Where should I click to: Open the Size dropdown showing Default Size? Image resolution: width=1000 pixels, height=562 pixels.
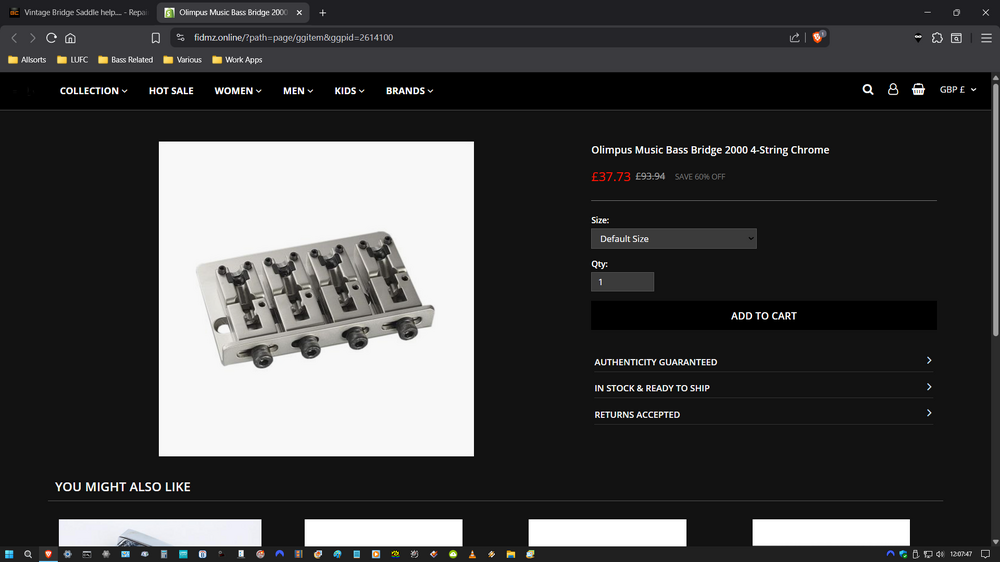point(673,239)
